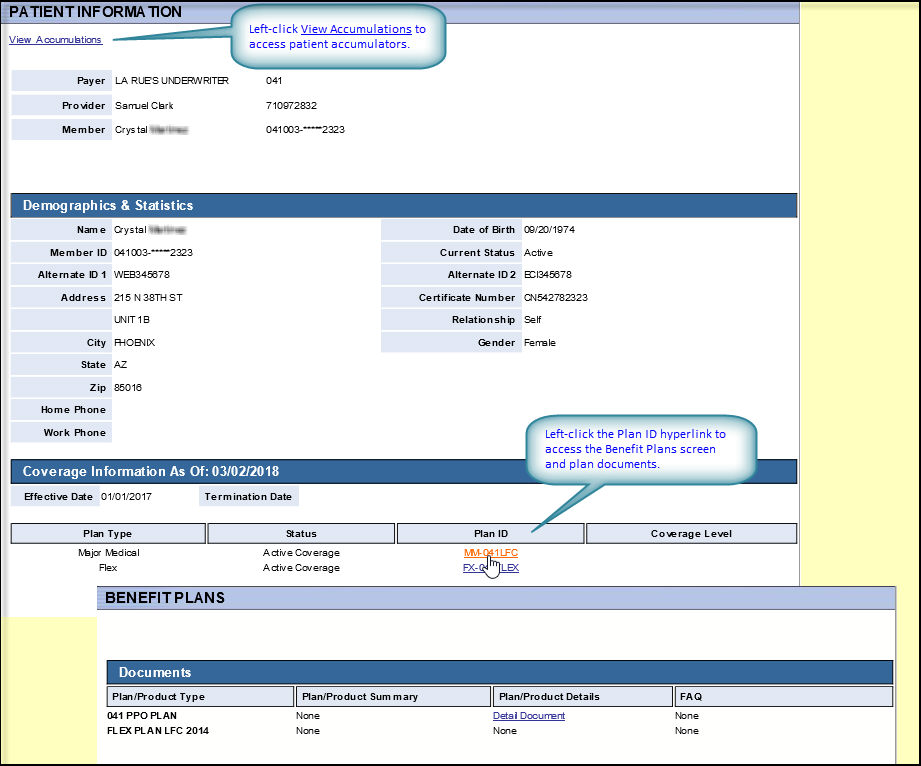Click the Plan/Product Details column header
921x766 pixels.
pos(582,697)
